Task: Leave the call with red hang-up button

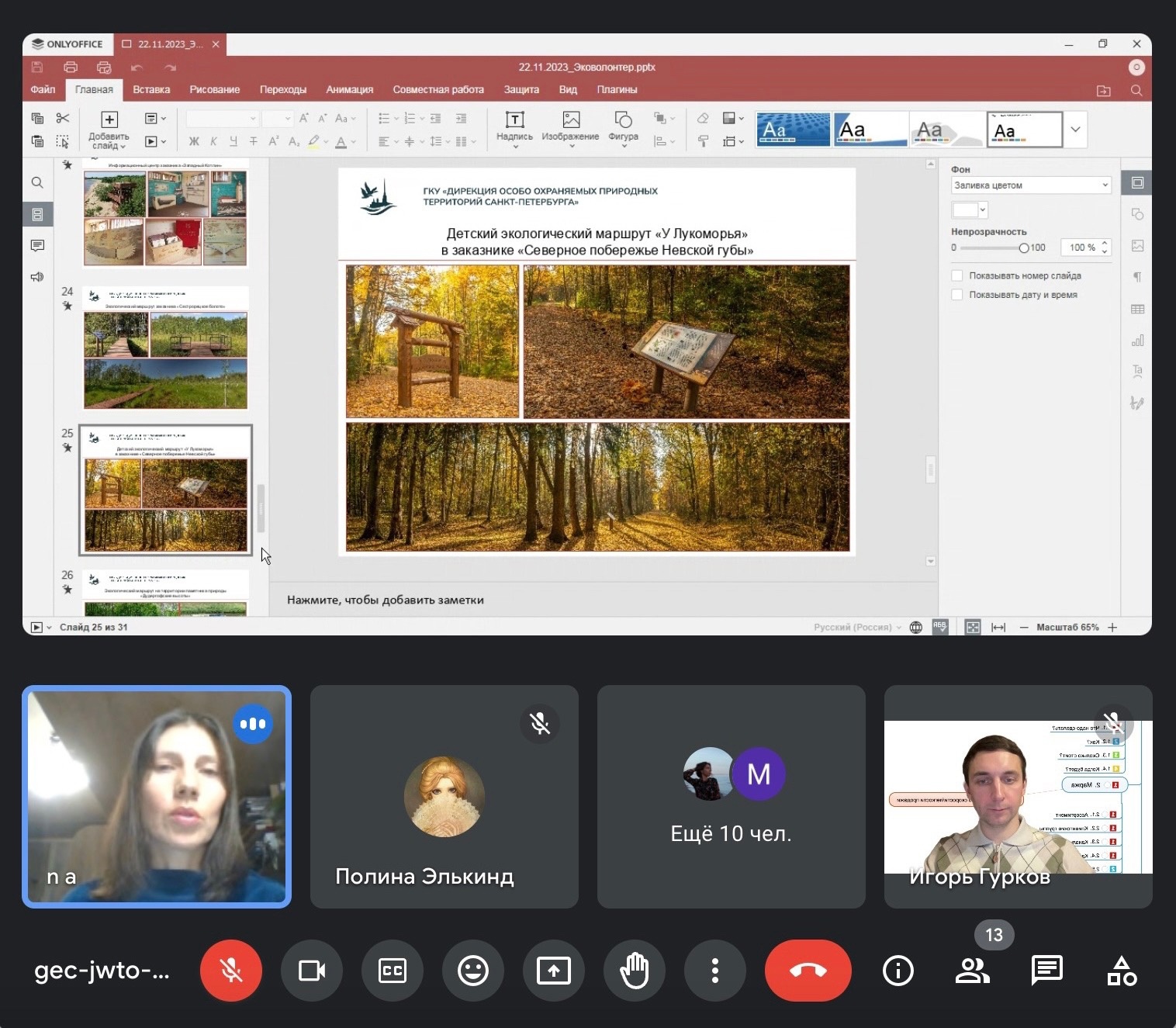Action: tap(808, 971)
